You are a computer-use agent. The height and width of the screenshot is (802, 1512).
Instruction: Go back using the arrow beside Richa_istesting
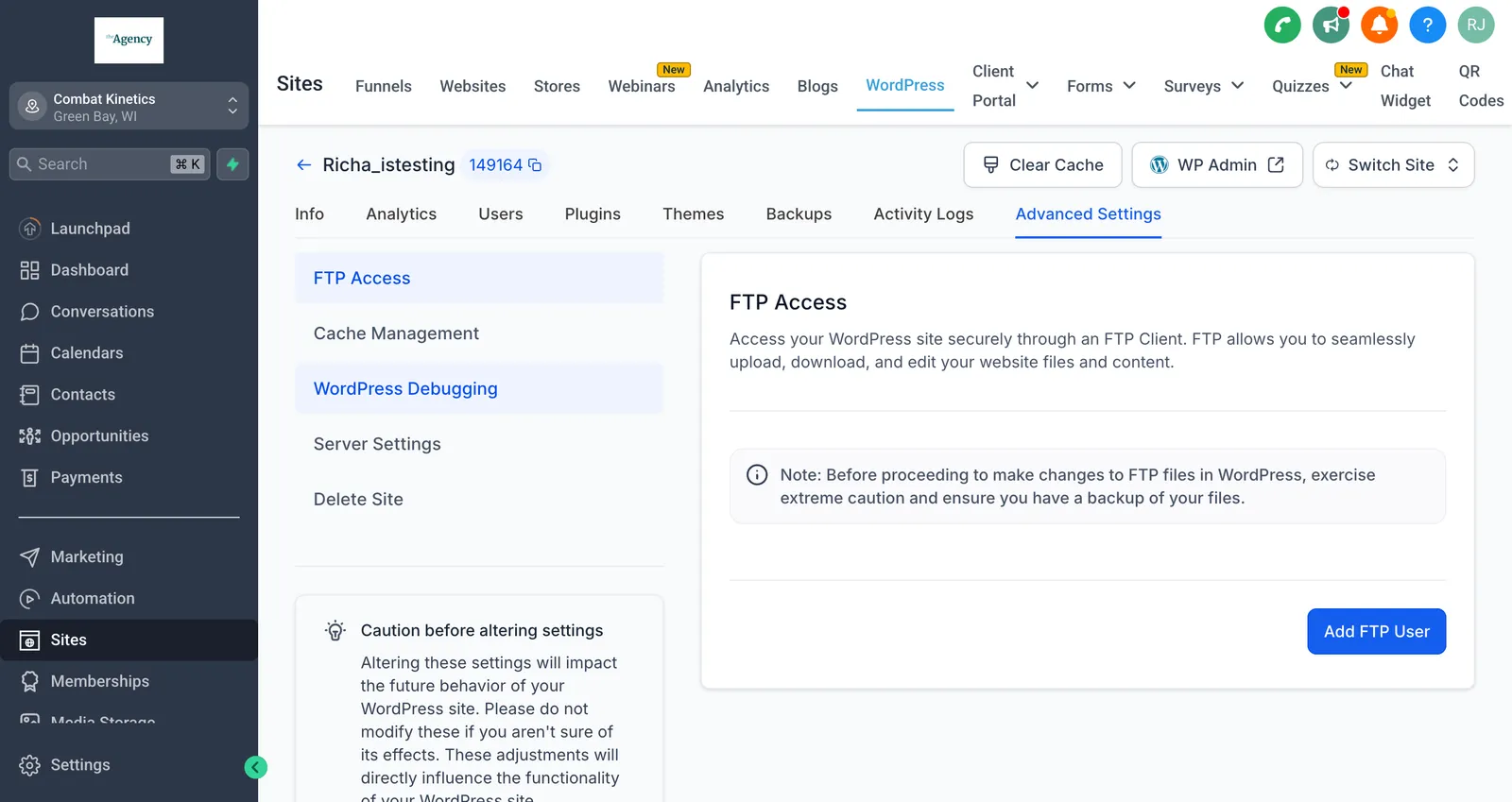303,165
